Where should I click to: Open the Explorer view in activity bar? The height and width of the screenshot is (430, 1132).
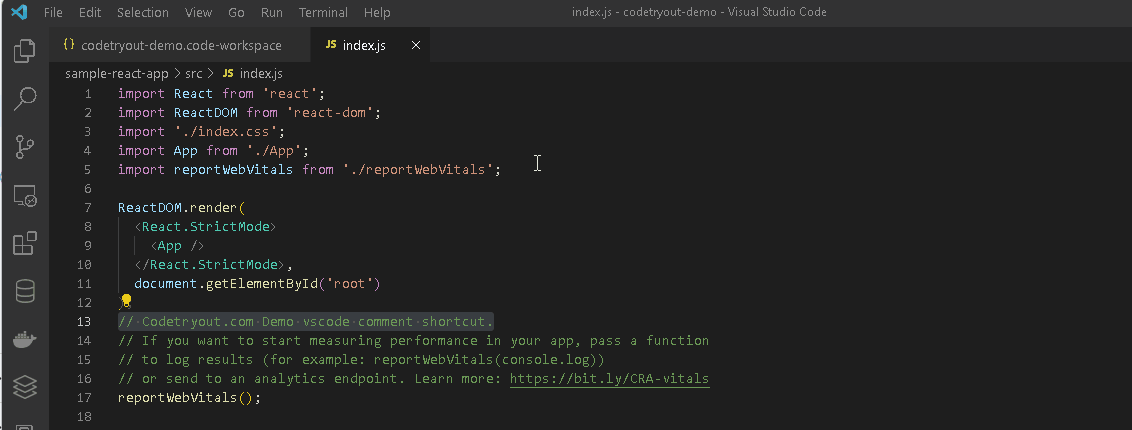(25, 51)
